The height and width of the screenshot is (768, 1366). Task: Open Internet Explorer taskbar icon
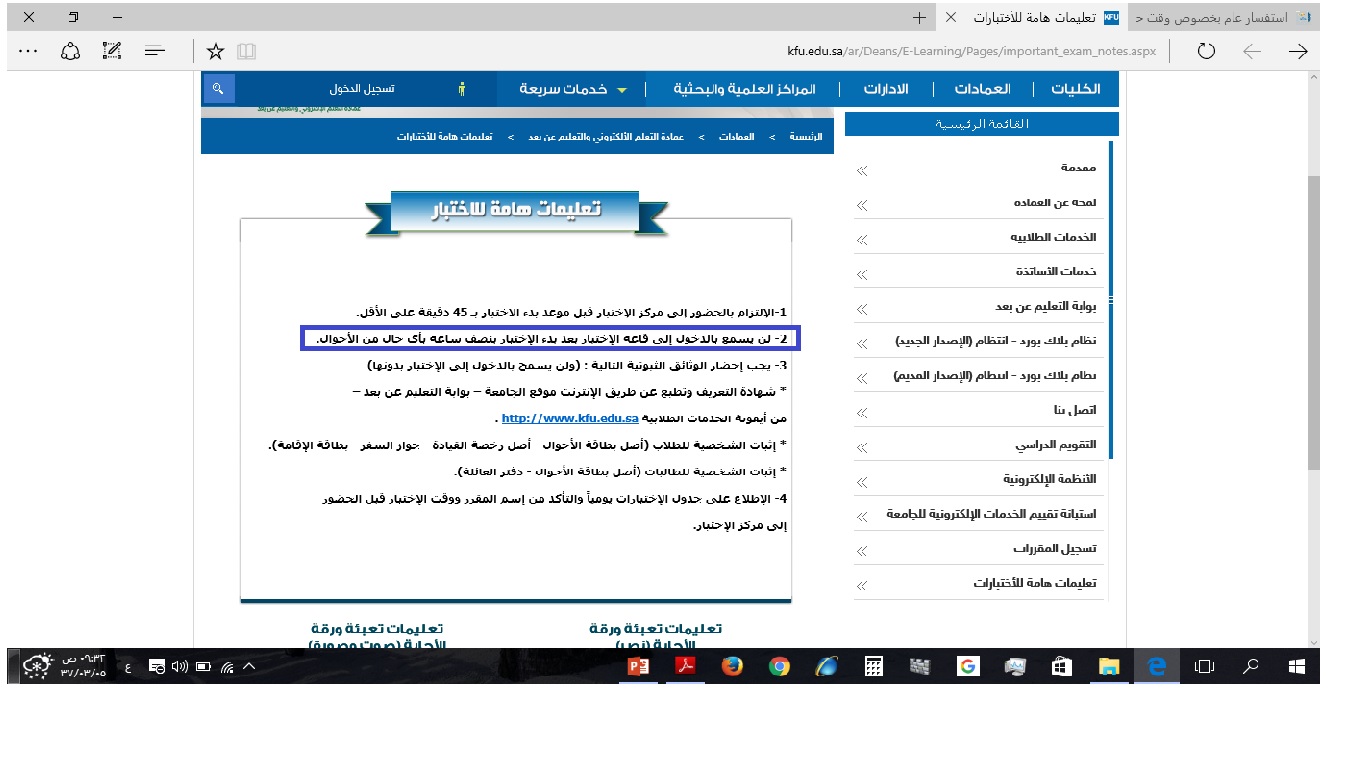[827, 667]
